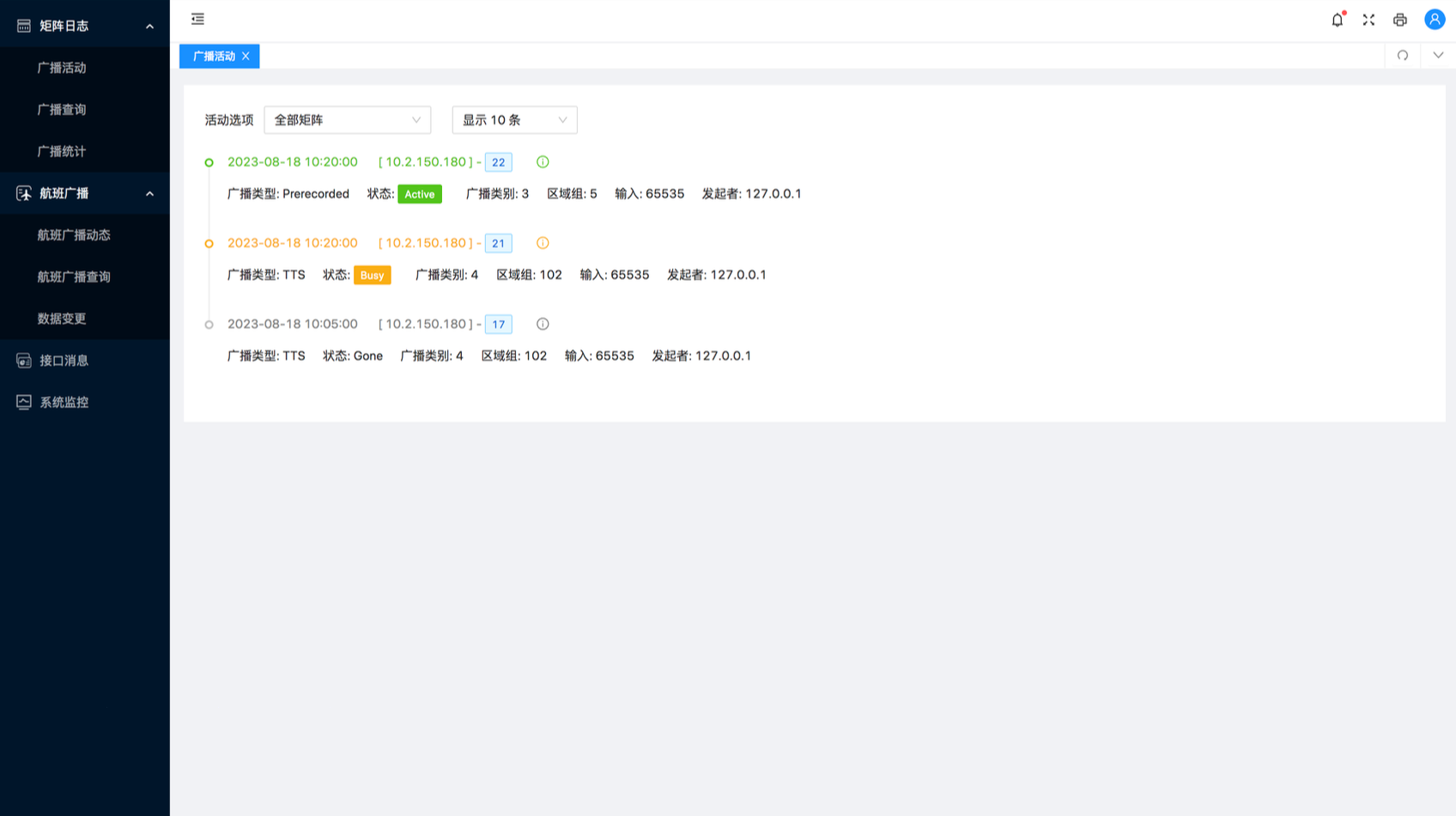The image size is (1456, 816).
Task: Show info for broadcast 21 entry
Action: coord(543,243)
